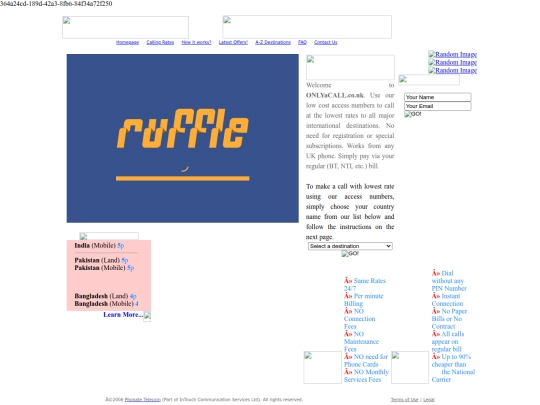Viewport: 540px width, 405px height.
Task: Click the Bangladesh (Mobile) rate row
Action: coord(106,304)
